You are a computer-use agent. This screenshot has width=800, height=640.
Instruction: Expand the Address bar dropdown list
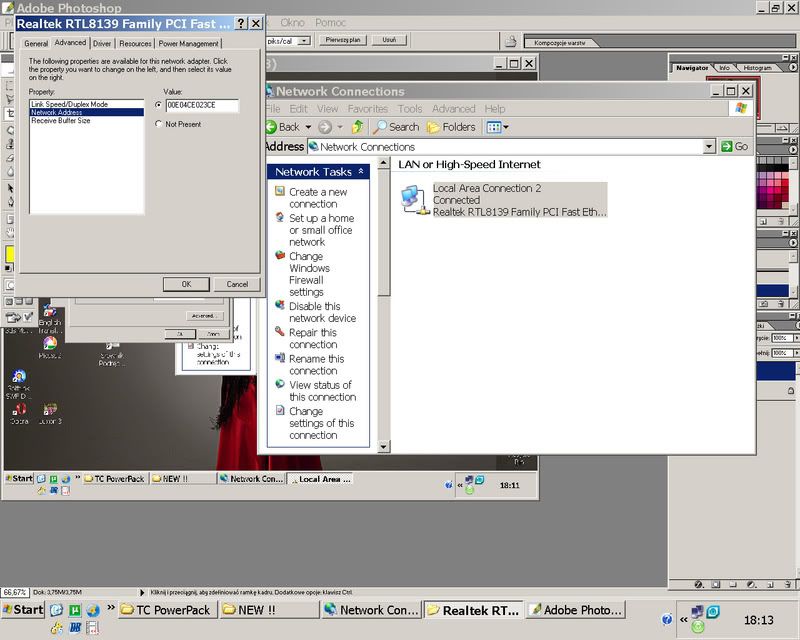[709, 147]
